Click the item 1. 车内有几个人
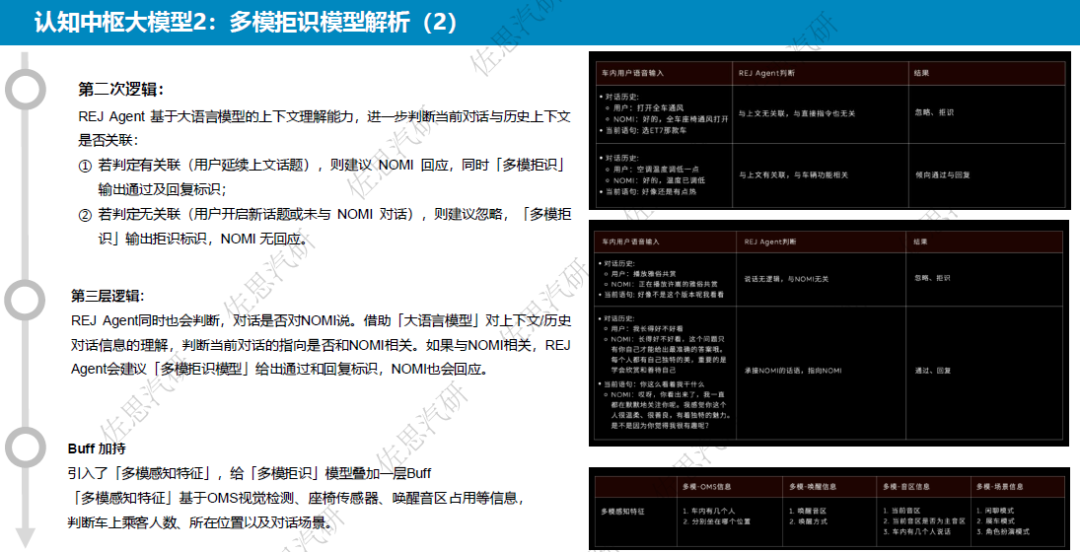This screenshot has width=1080, height=552. pyautogui.click(x=709, y=511)
